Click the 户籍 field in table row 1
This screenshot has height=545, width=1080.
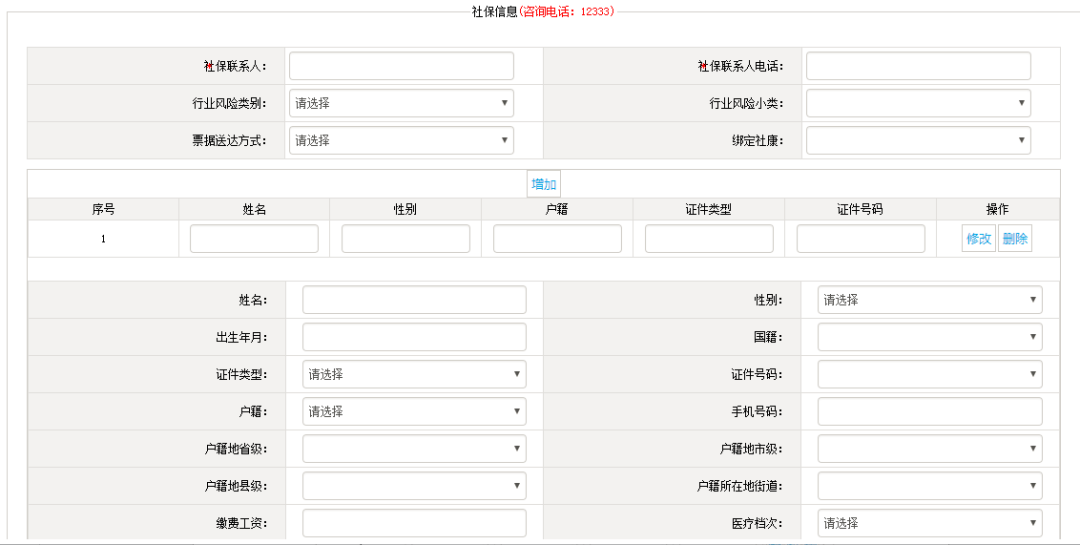(x=557, y=239)
